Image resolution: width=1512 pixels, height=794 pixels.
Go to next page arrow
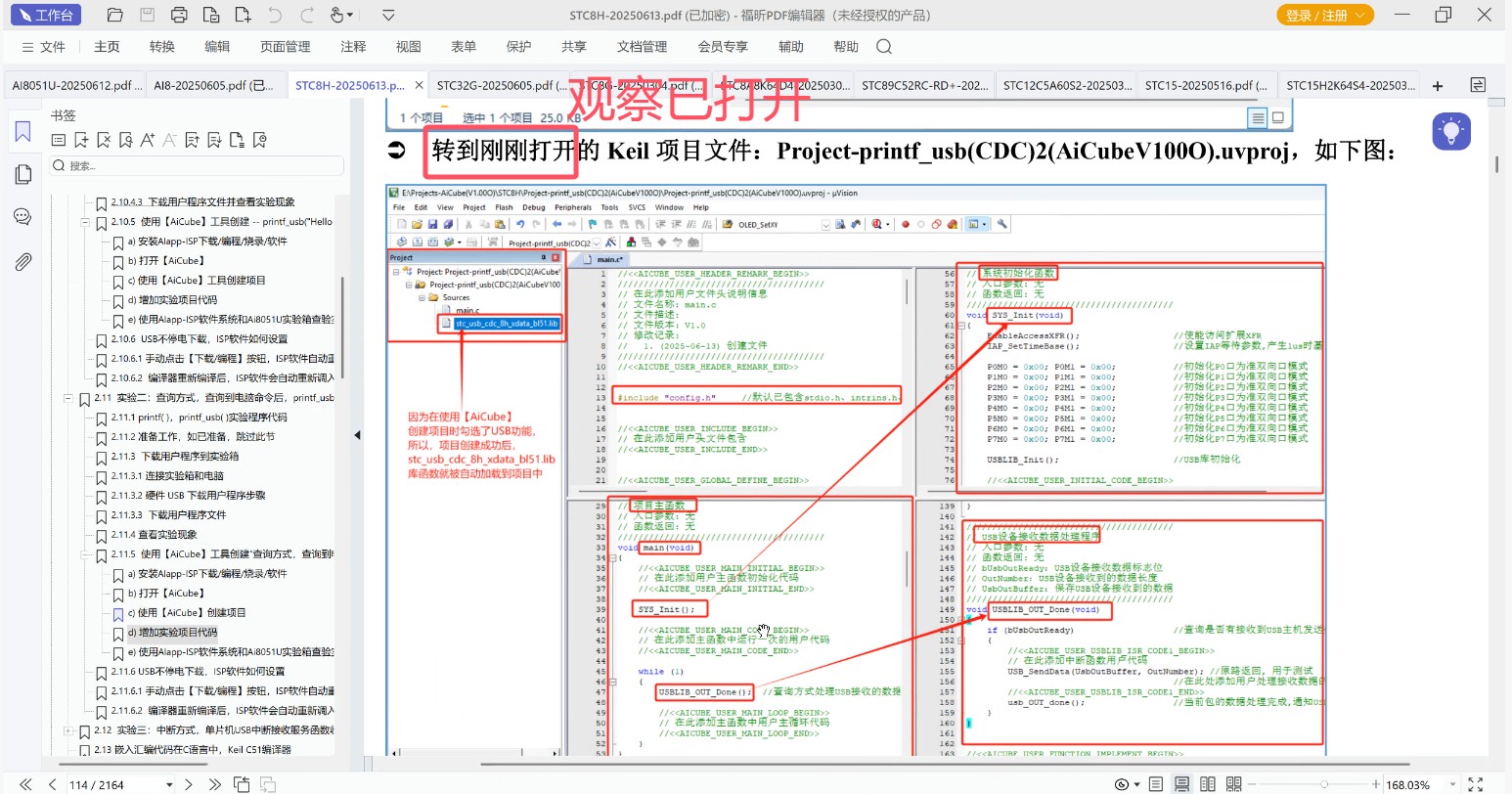pyautogui.click(x=189, y=784)
